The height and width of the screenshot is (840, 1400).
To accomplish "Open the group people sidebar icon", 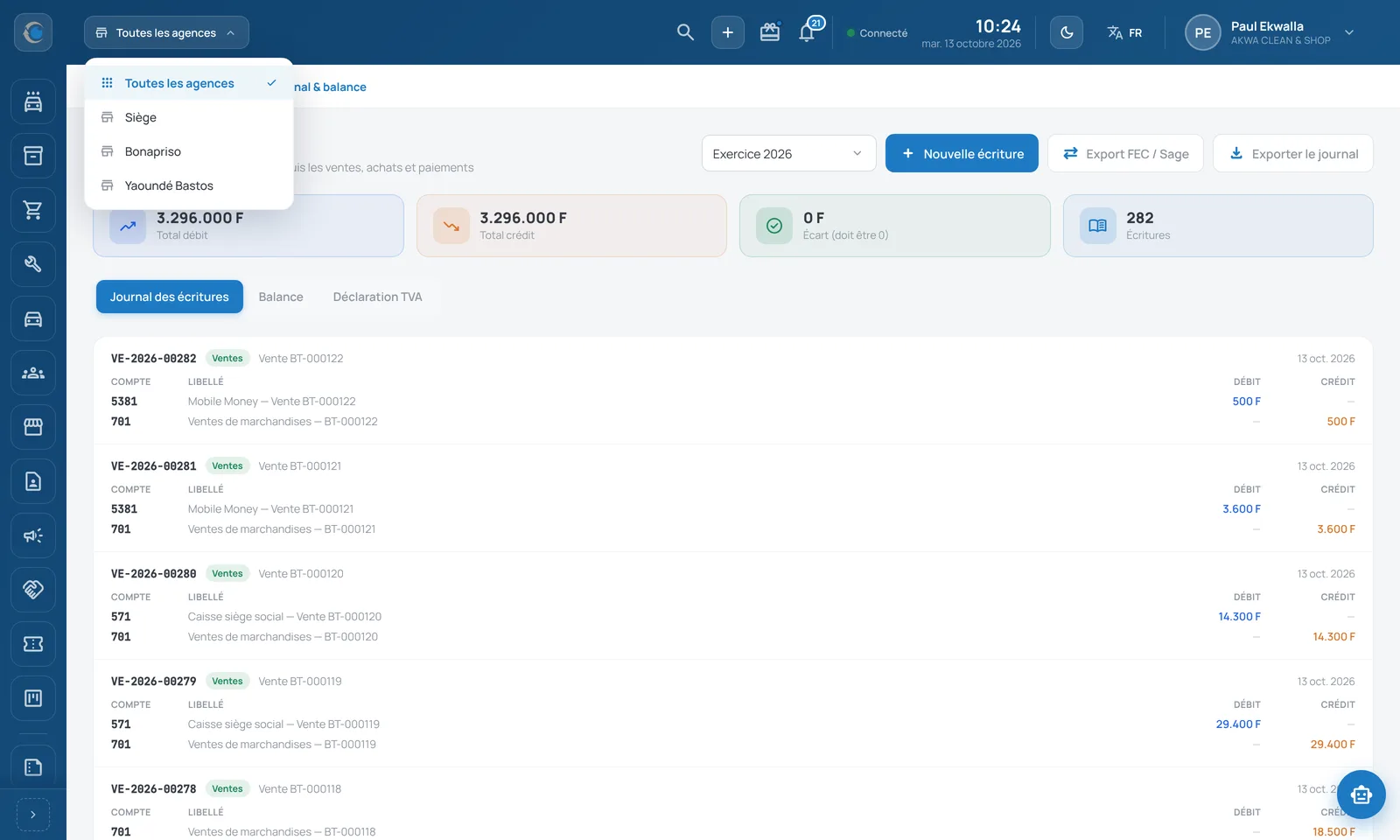I will point(33,373).
